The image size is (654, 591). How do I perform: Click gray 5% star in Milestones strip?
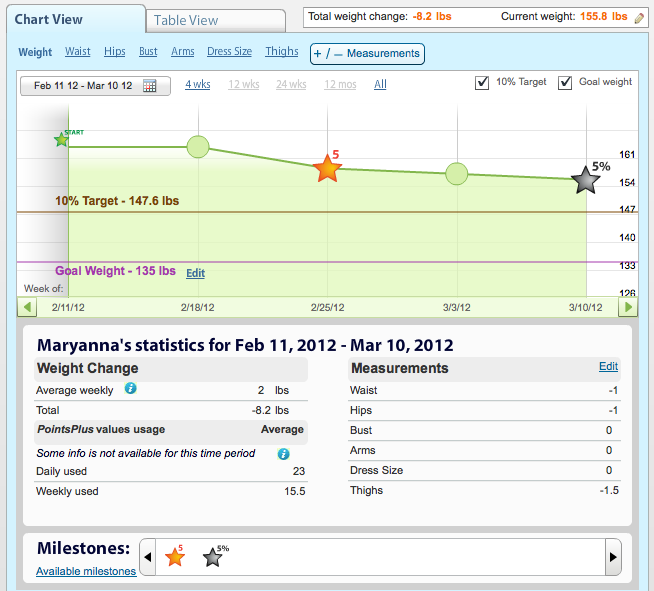click(x=213, y=557)
